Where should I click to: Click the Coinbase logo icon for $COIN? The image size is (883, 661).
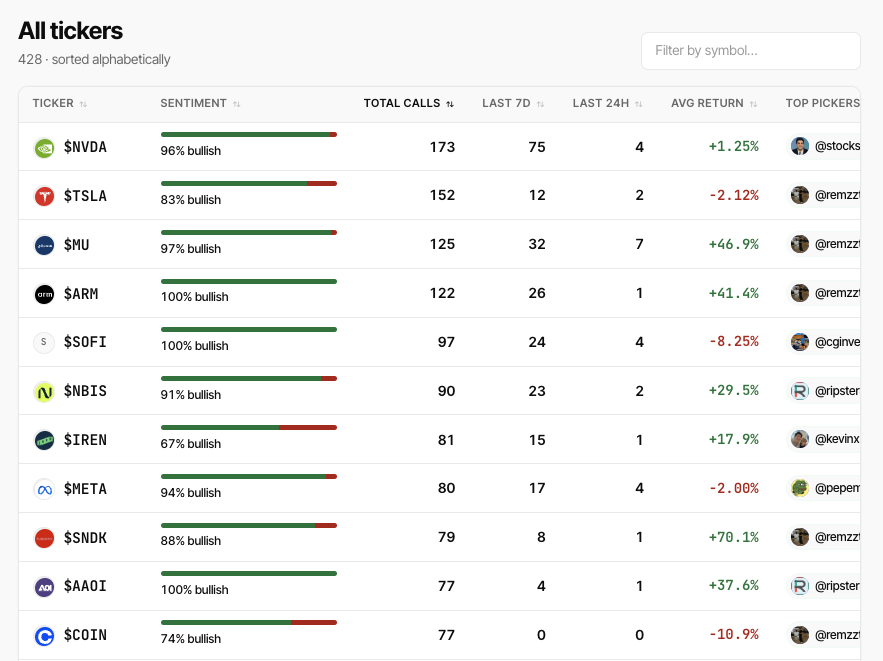(x=44, y=636)
